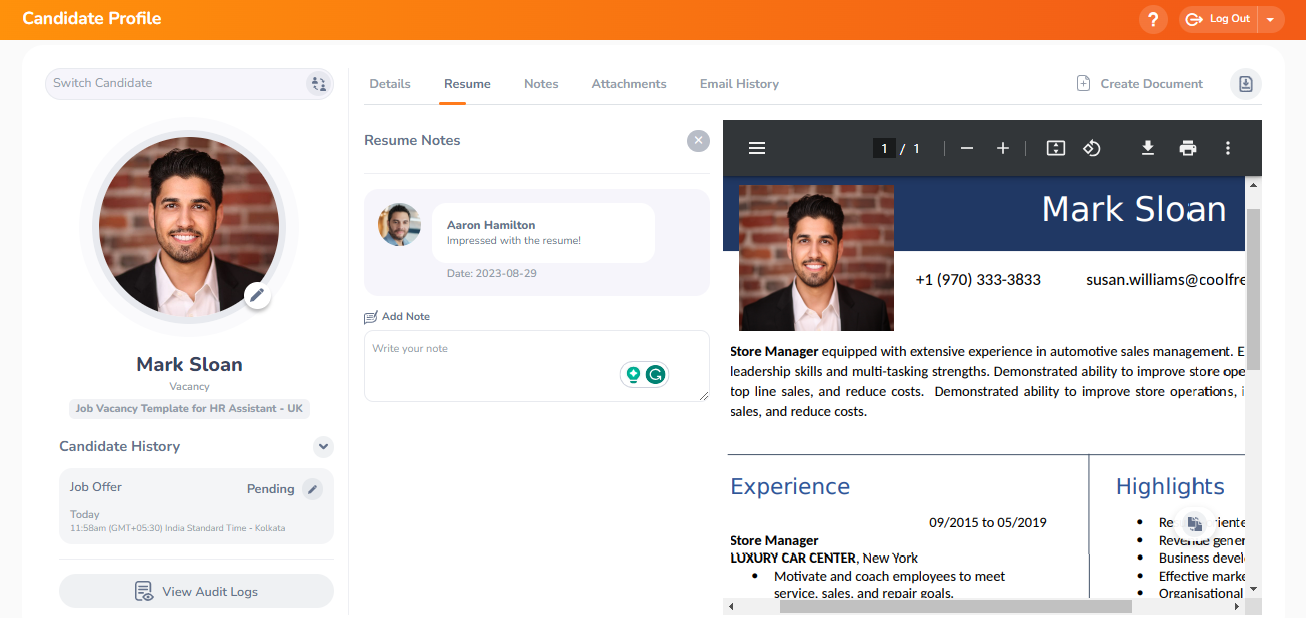Click the resume photo in the PDF
The width and height of the screenshot is (1306, 618).
(x=816, y=258)
